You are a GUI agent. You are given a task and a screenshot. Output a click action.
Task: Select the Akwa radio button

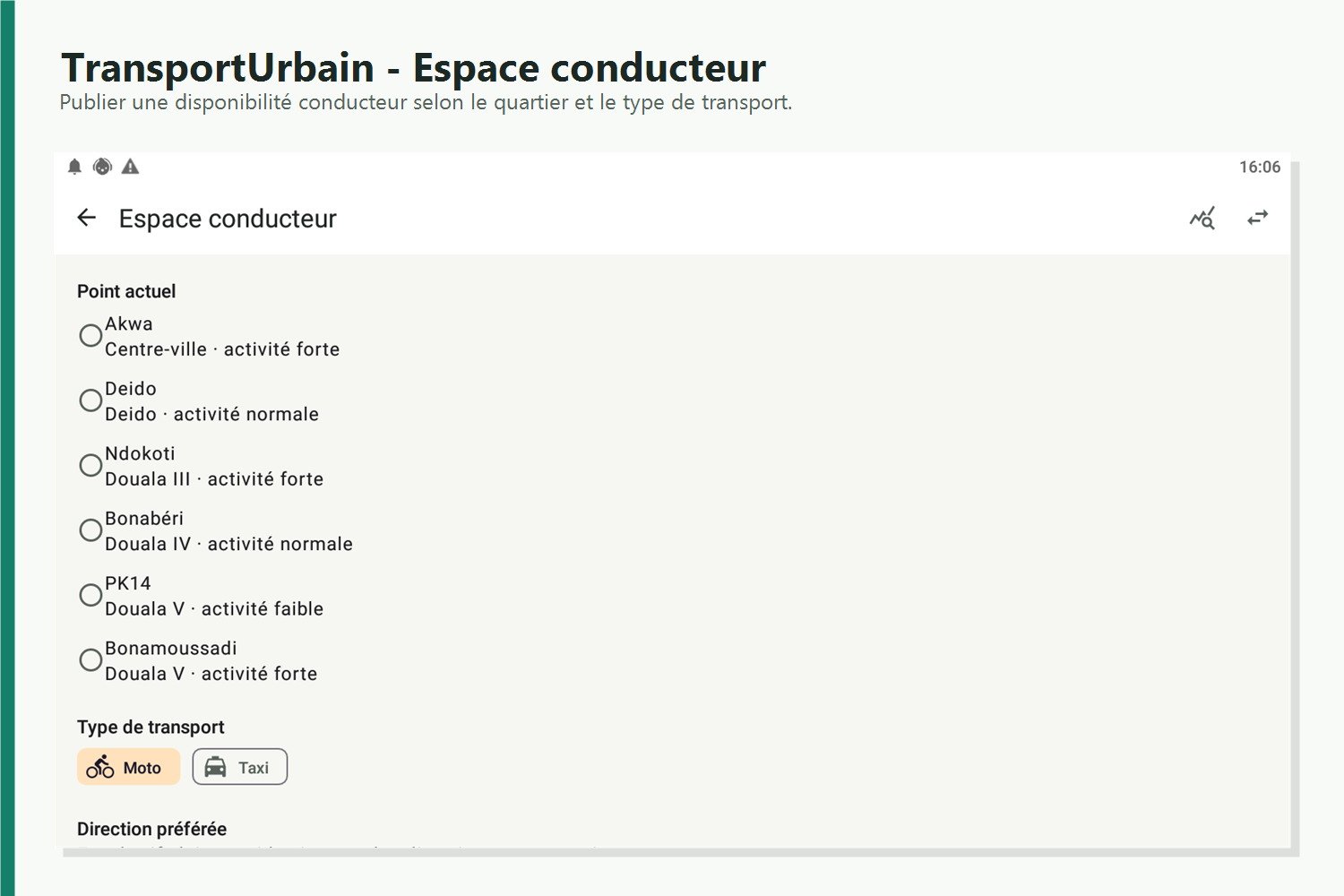(90, 335)
